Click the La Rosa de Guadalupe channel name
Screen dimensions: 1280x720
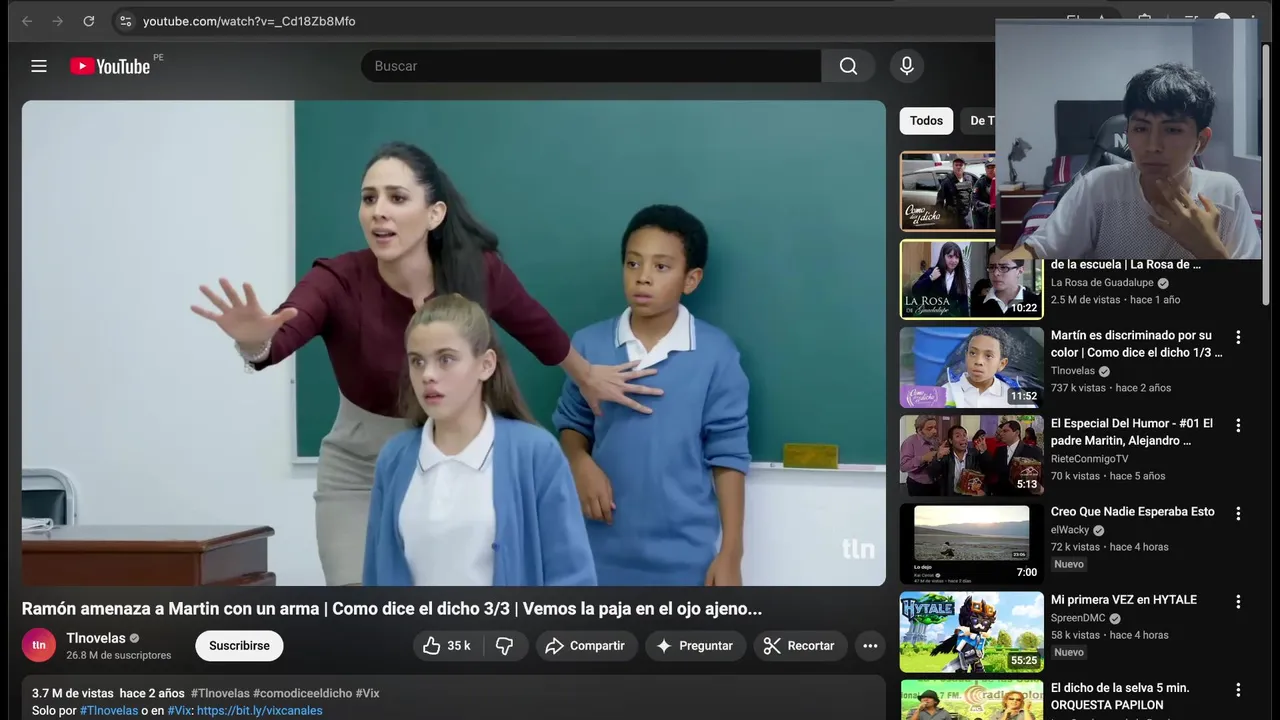coord(1104,283)
